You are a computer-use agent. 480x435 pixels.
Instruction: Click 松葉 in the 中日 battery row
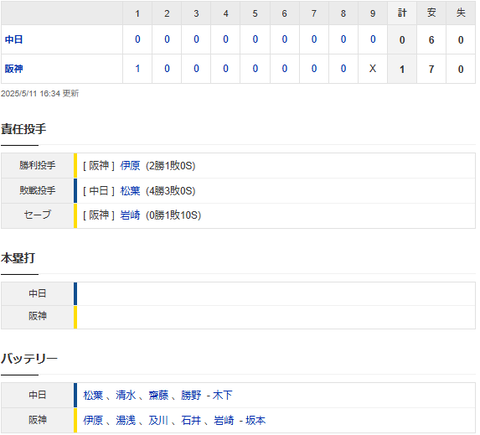[93, 395]
